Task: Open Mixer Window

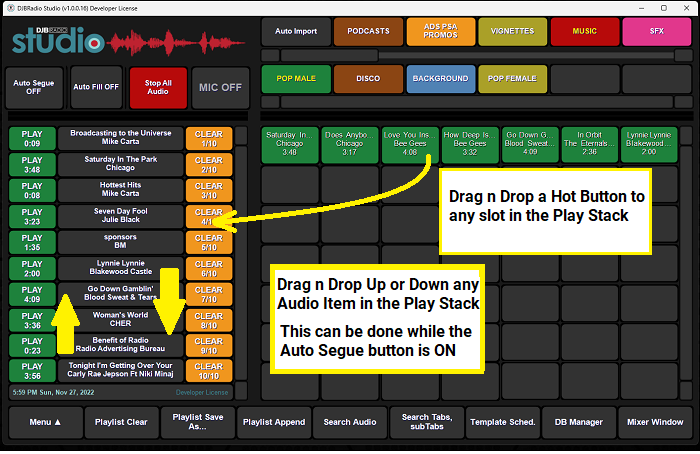Action: tap(655, 423)
